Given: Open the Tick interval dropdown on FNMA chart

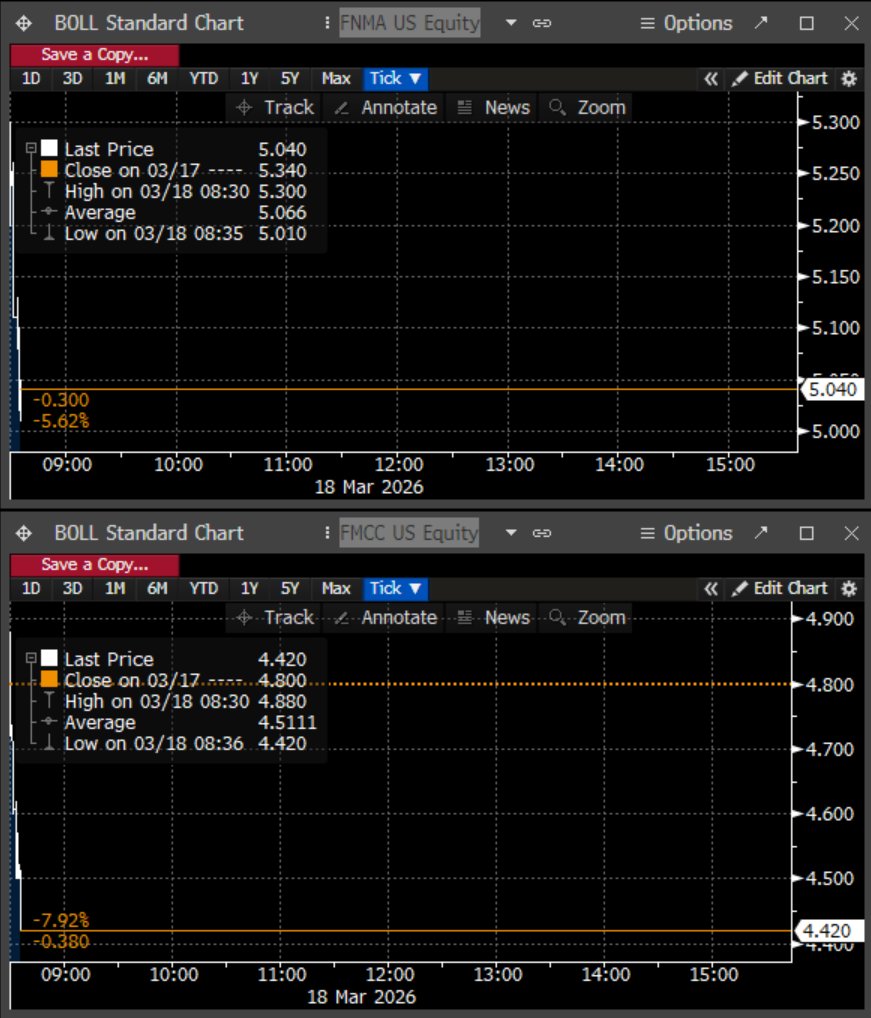Looking at the screenshot, I should (x=394, y=78).
